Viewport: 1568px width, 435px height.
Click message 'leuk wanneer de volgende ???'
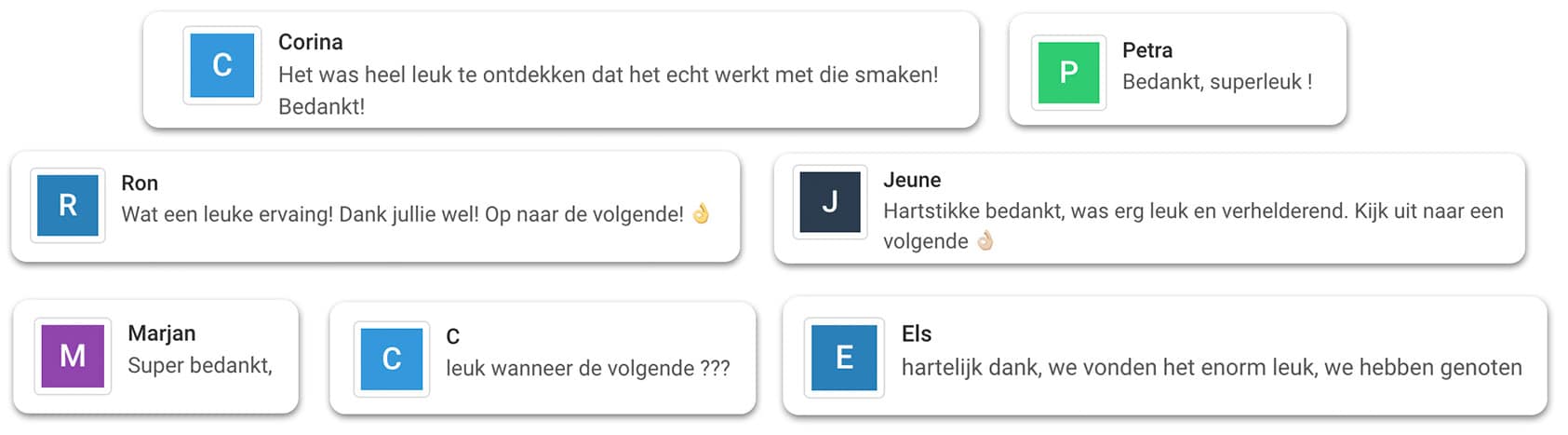tap(587, 369)
